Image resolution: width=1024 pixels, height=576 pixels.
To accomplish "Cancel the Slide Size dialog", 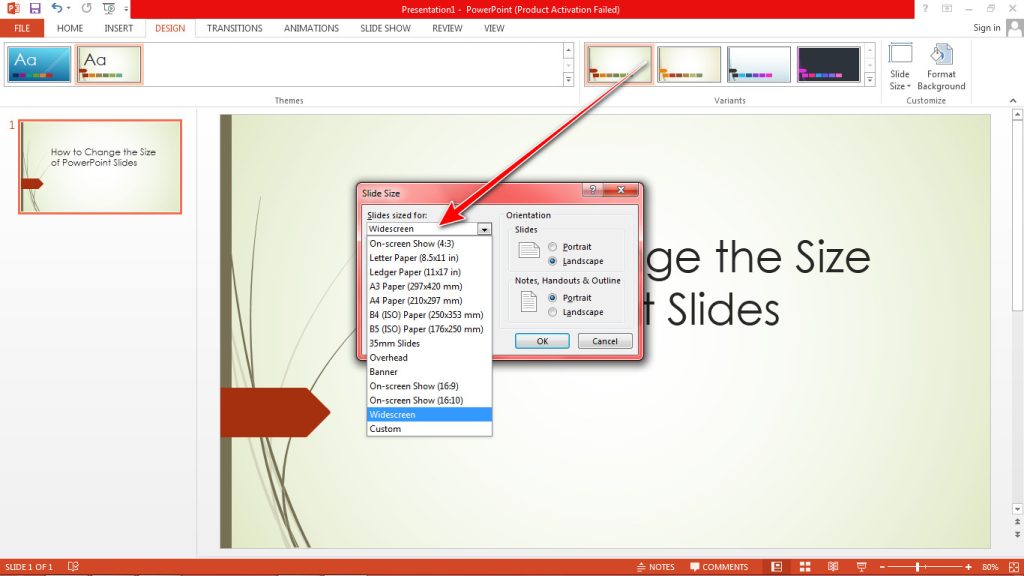I will [x=604, y=340].
